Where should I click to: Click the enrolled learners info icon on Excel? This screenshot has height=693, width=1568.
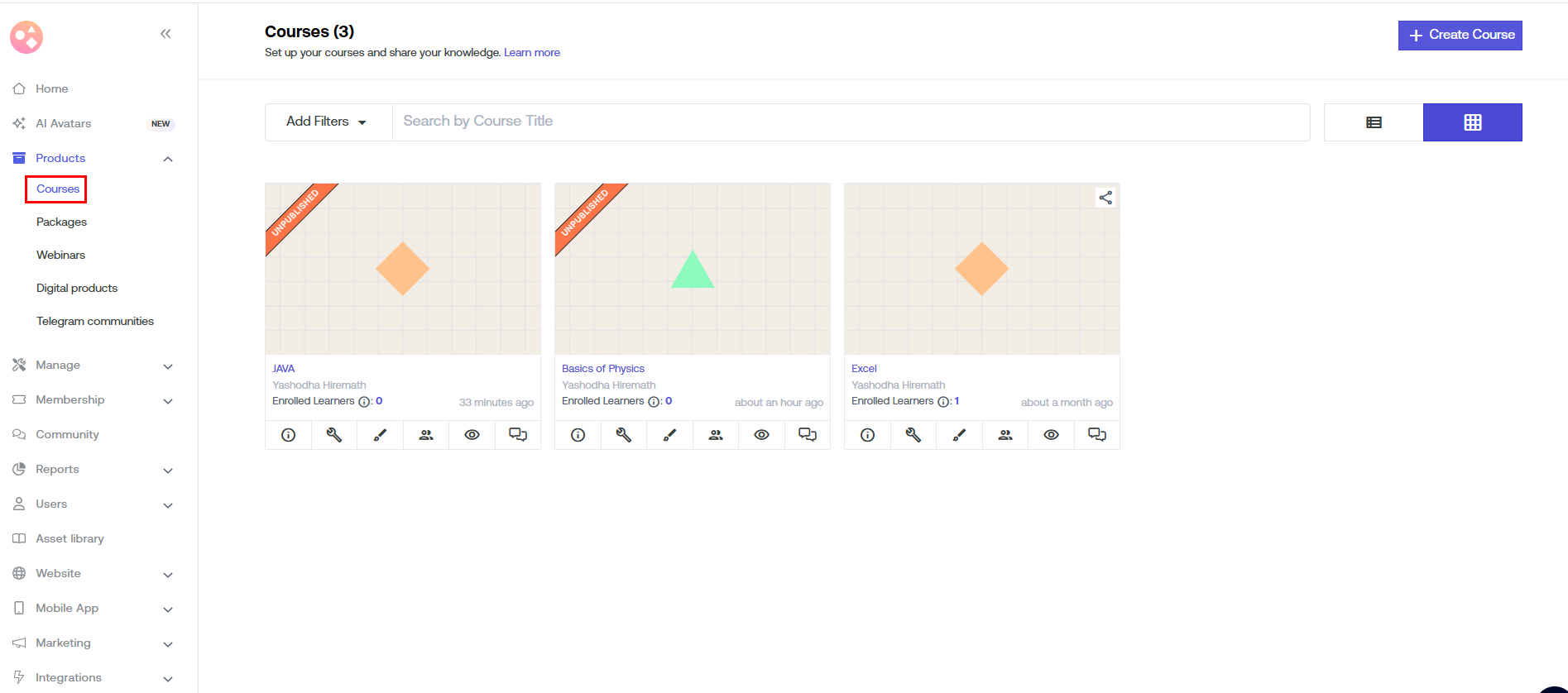[943, 402]
